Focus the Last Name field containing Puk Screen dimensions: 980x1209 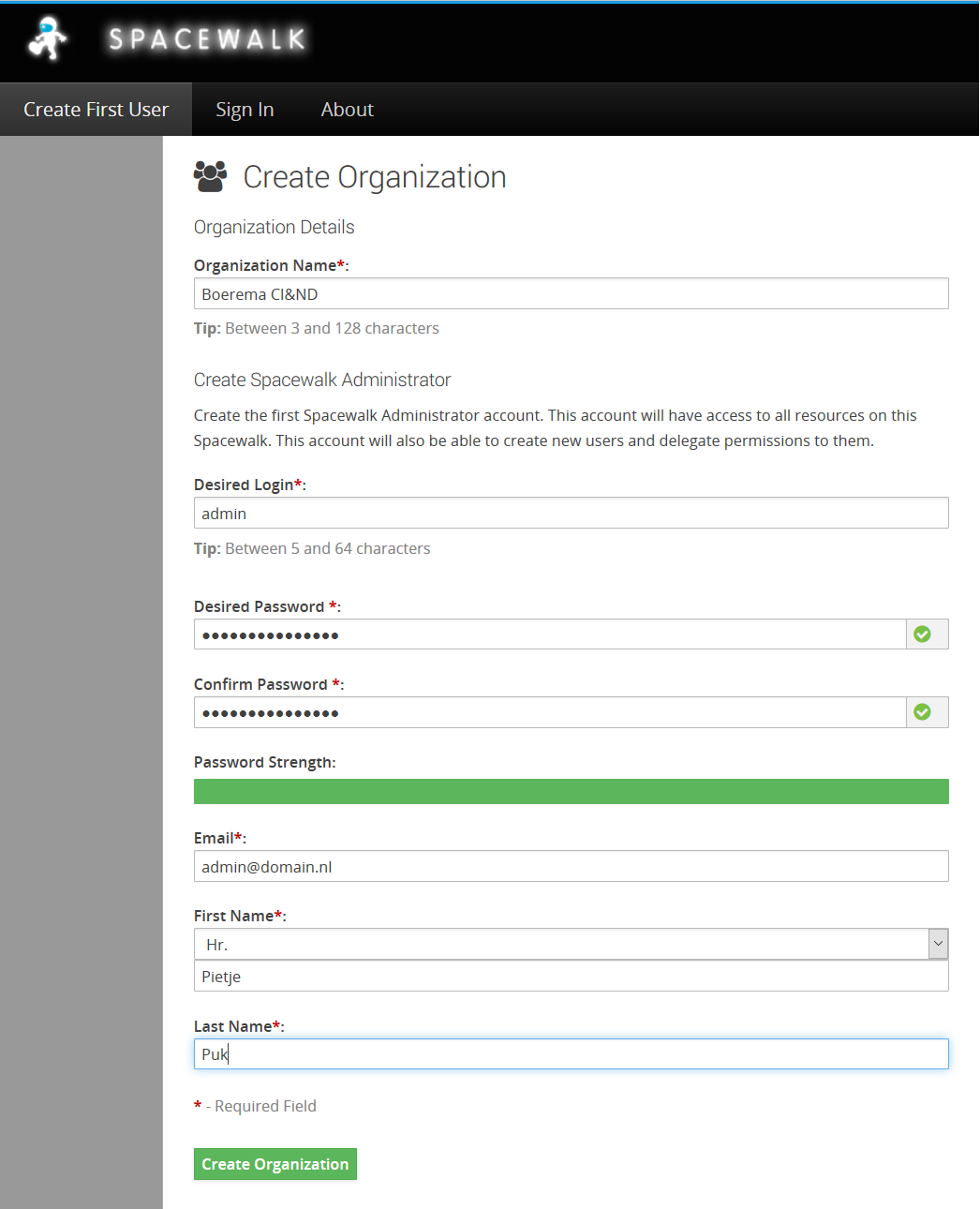[571, 1053]
